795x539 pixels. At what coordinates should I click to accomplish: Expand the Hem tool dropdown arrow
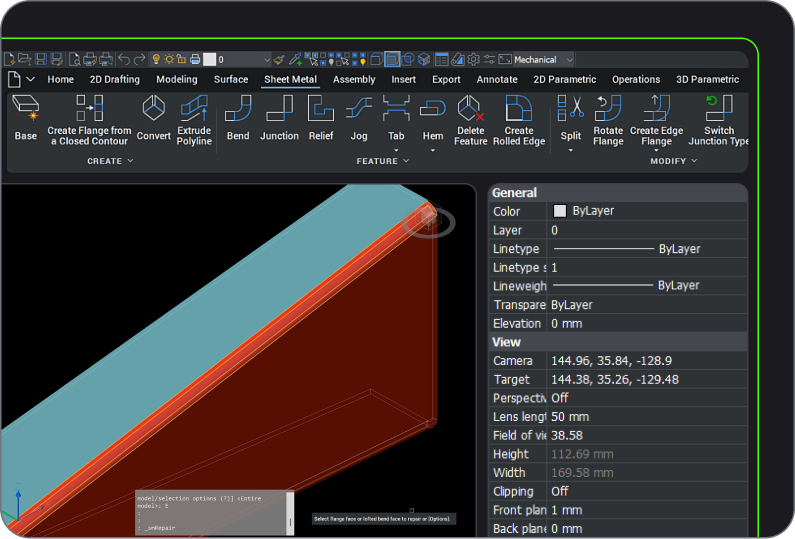click(432, 150)
